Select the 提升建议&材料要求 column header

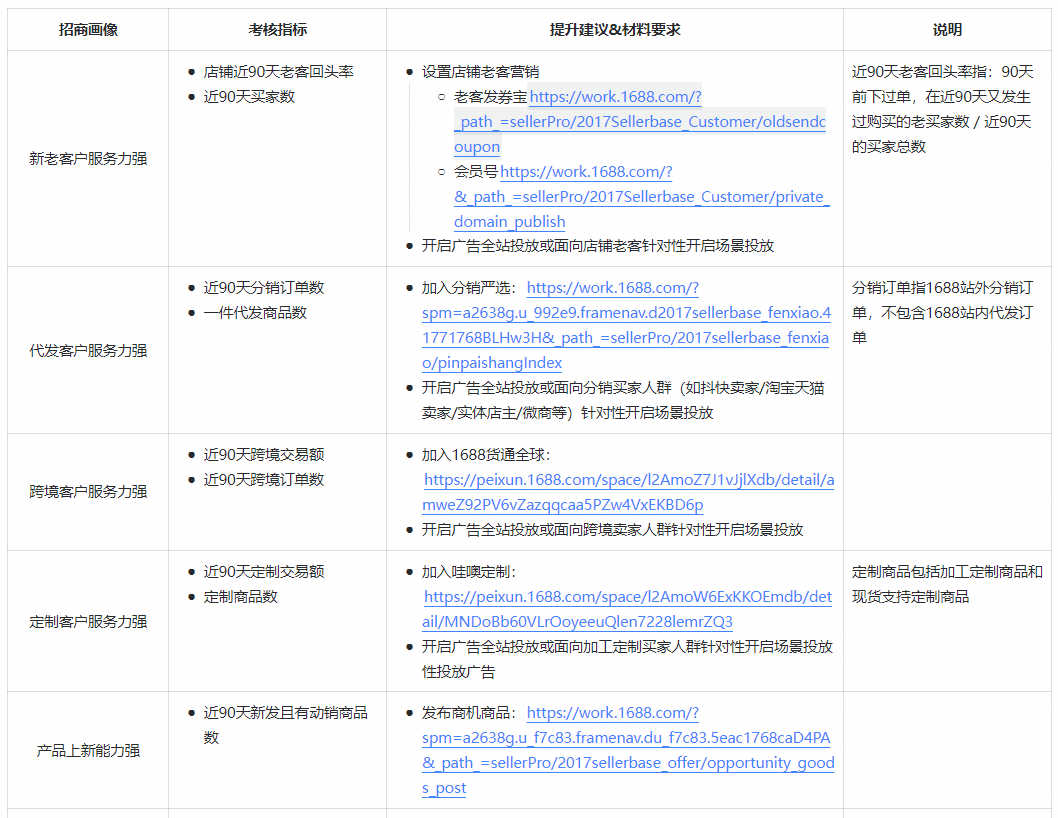pyautogui.click(x=614, y=30)
